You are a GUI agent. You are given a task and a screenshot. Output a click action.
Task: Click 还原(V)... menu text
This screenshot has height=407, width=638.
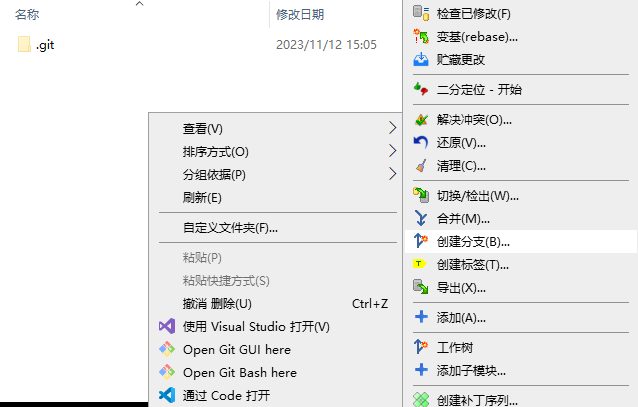click(x=461, y=142)
